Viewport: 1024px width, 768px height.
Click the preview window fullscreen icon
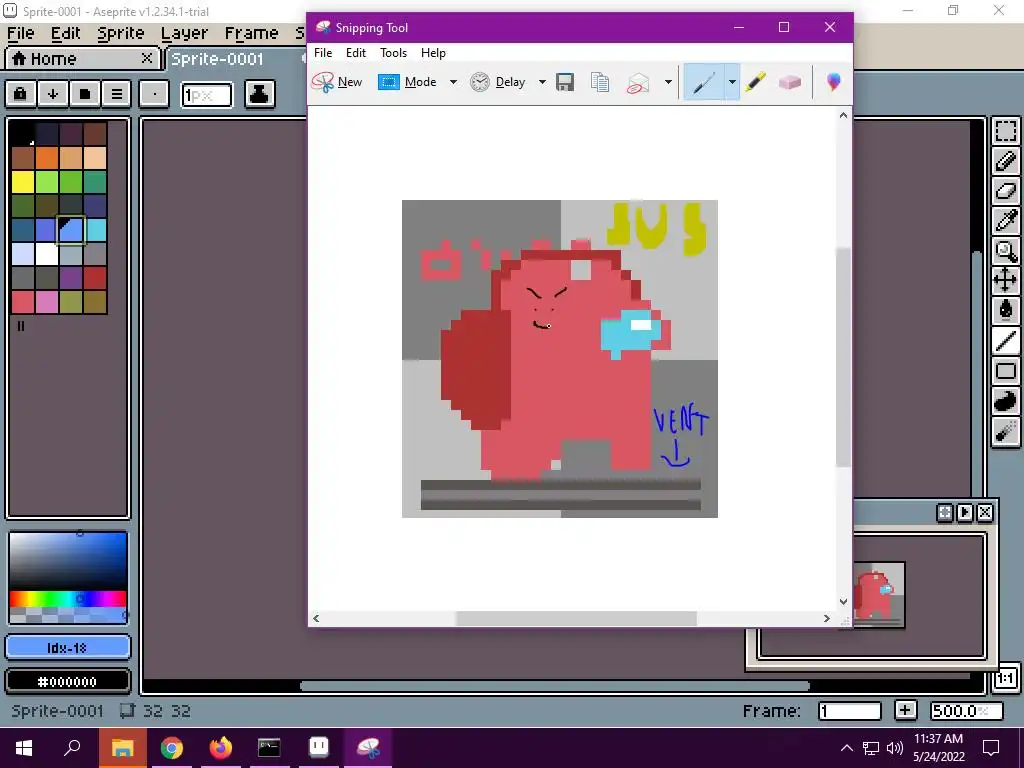944,513
